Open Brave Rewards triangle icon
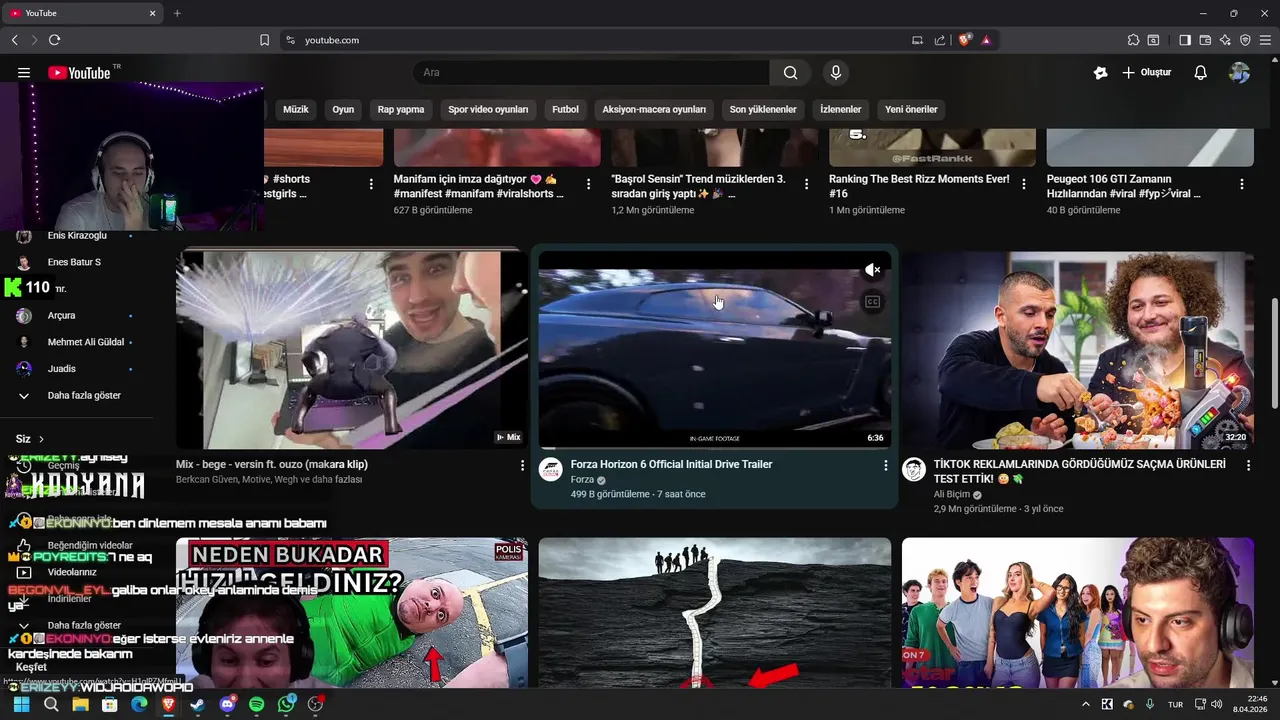 tap(986, 40)
